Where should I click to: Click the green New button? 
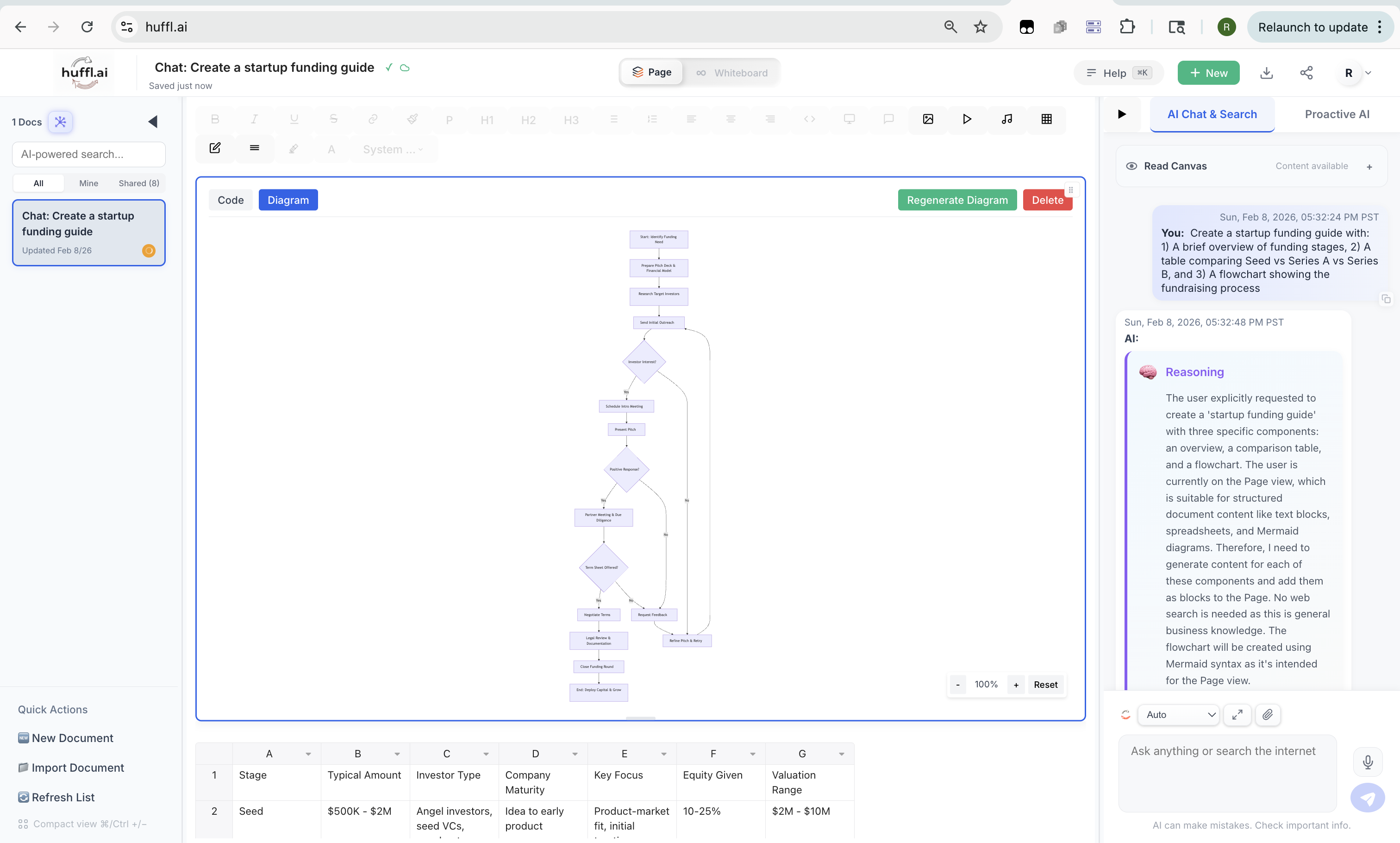pos(1208,73)
